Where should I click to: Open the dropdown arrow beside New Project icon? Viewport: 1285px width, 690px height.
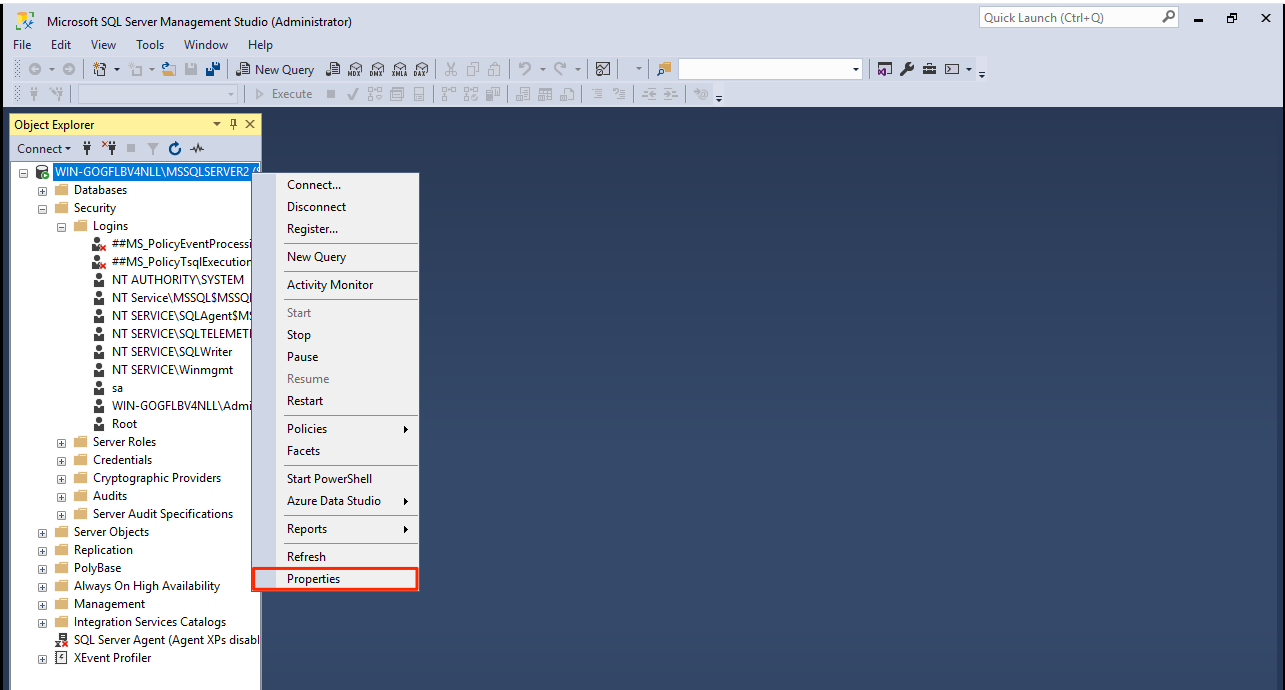coord(117,69)
